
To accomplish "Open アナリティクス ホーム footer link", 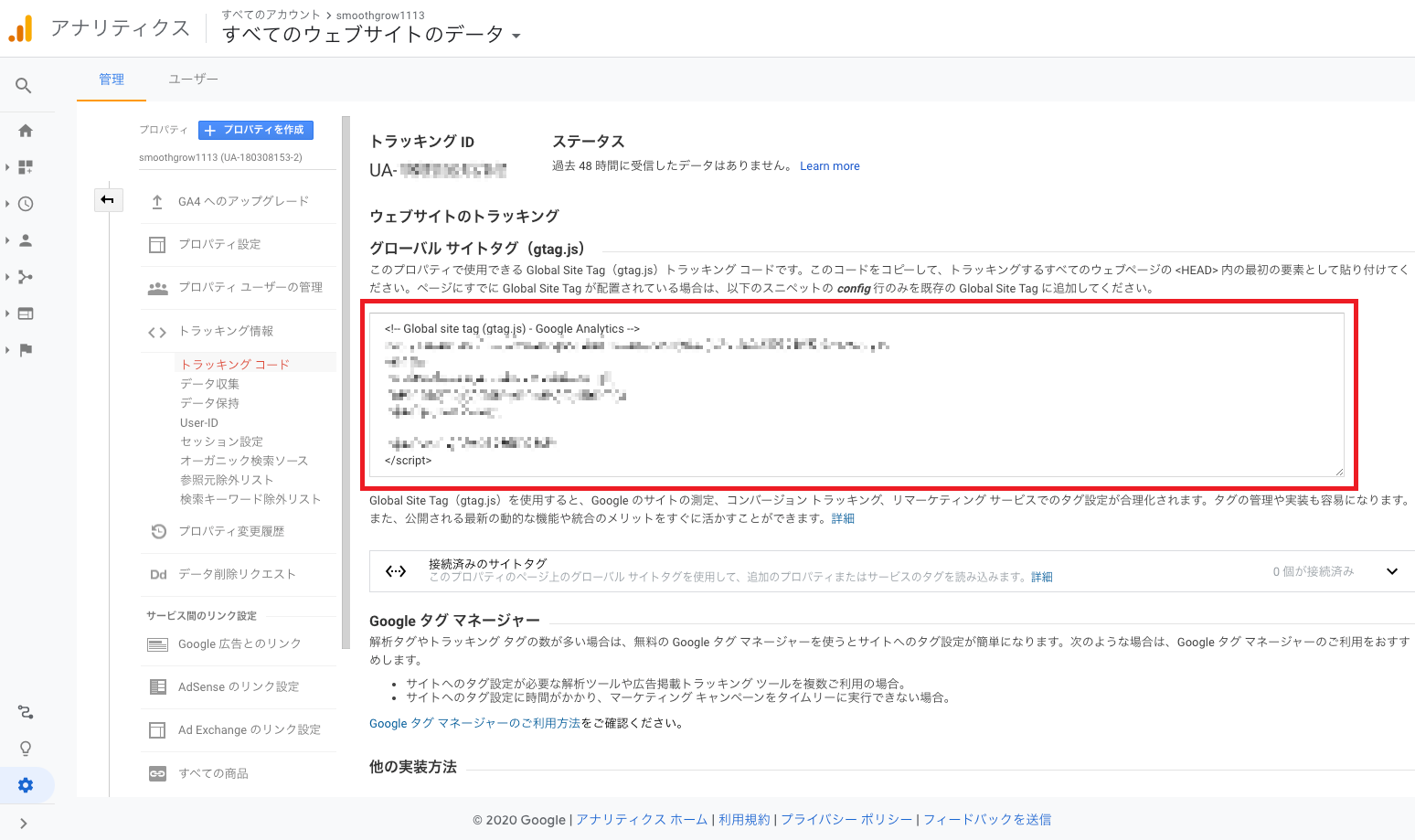I will tap(642, 820).
